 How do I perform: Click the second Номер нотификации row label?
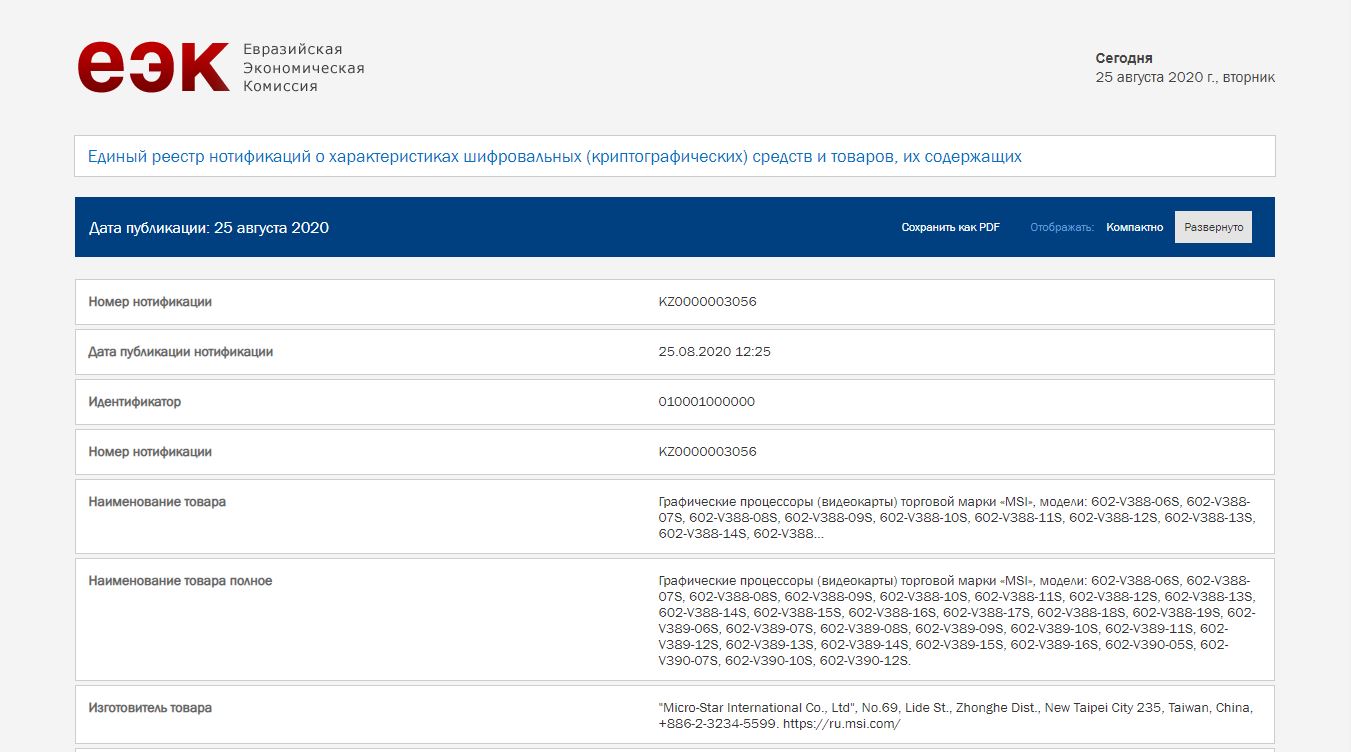pyautogui.click(x=150, y=452)
